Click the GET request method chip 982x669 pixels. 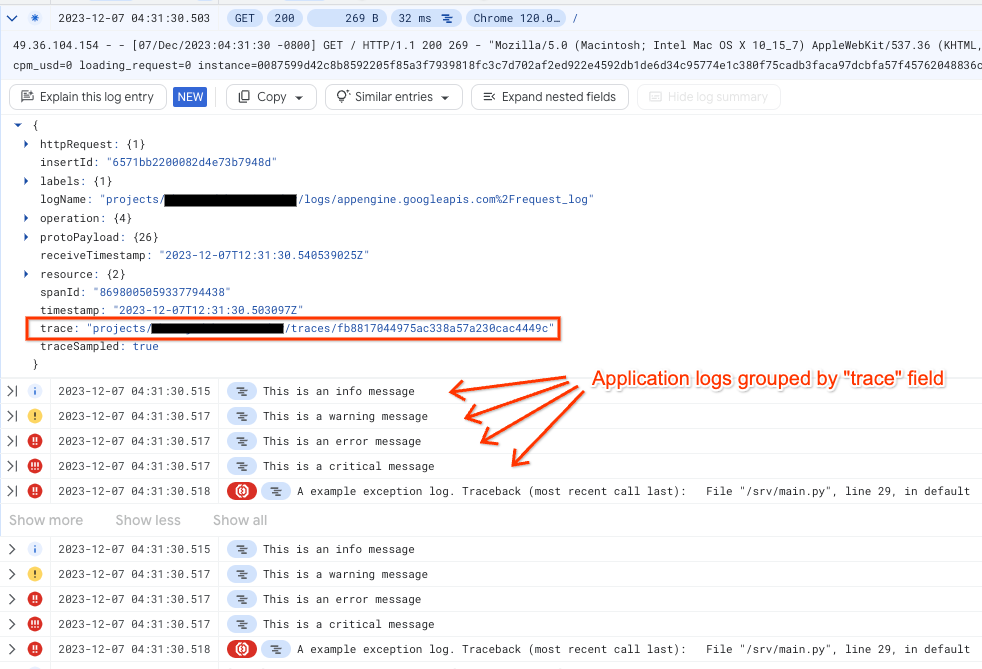point(244,17)
